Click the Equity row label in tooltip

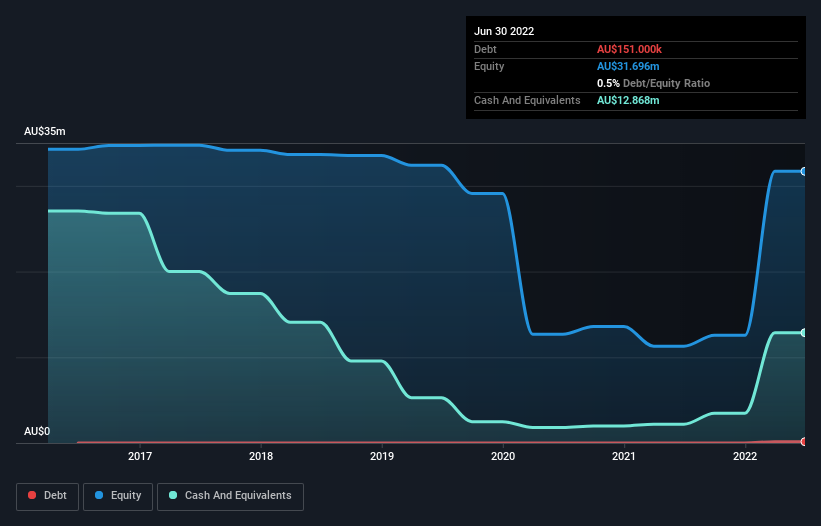point(489,66)
